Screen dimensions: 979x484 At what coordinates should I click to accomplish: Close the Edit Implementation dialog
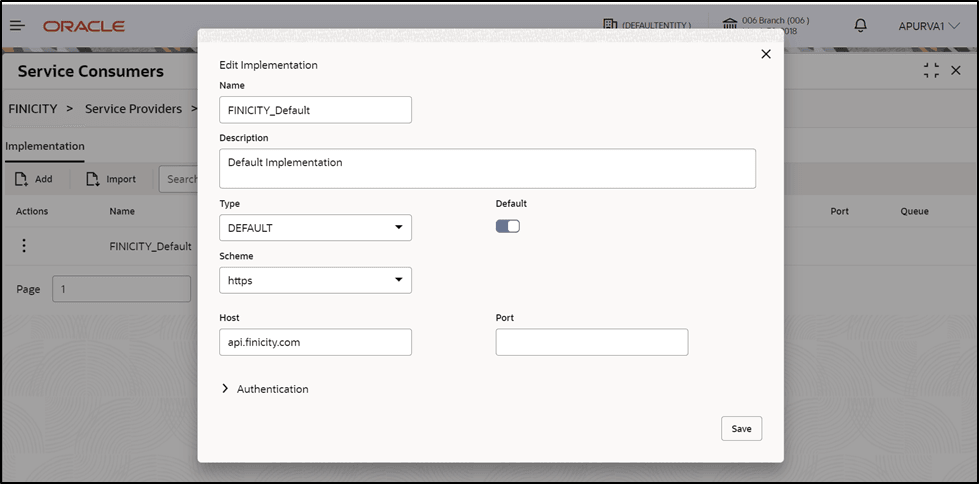pos(766,54)
